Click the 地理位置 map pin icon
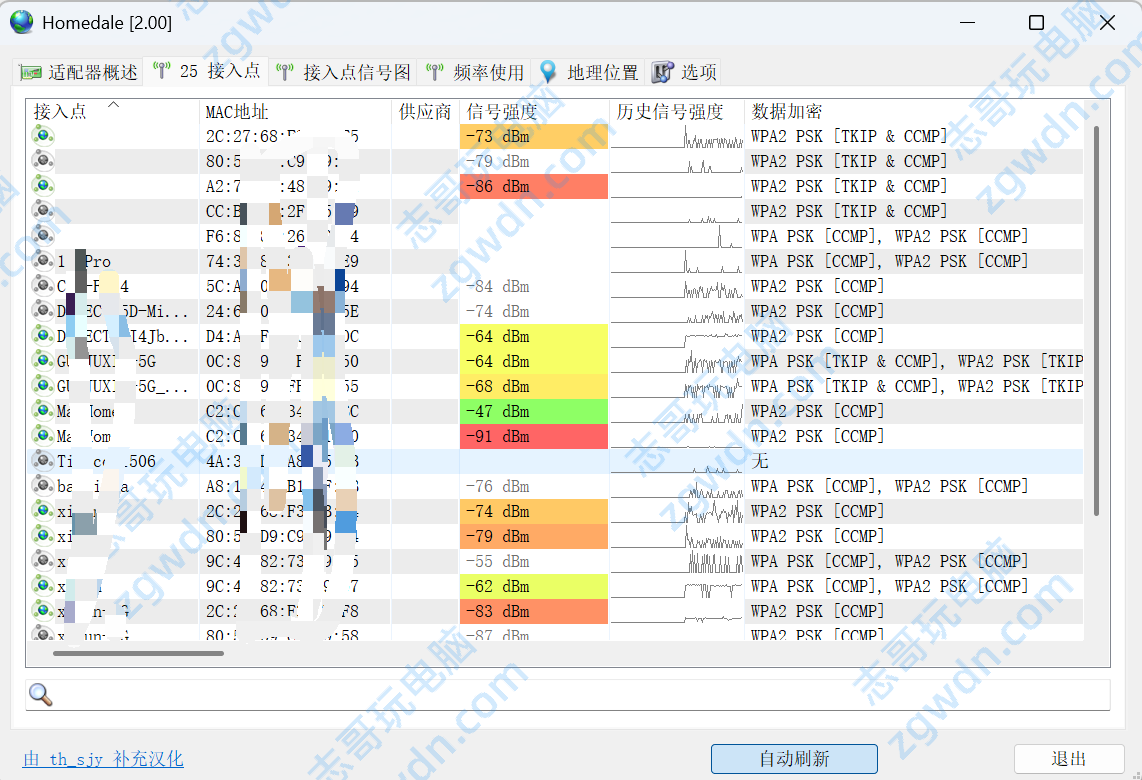 [548, 72]
